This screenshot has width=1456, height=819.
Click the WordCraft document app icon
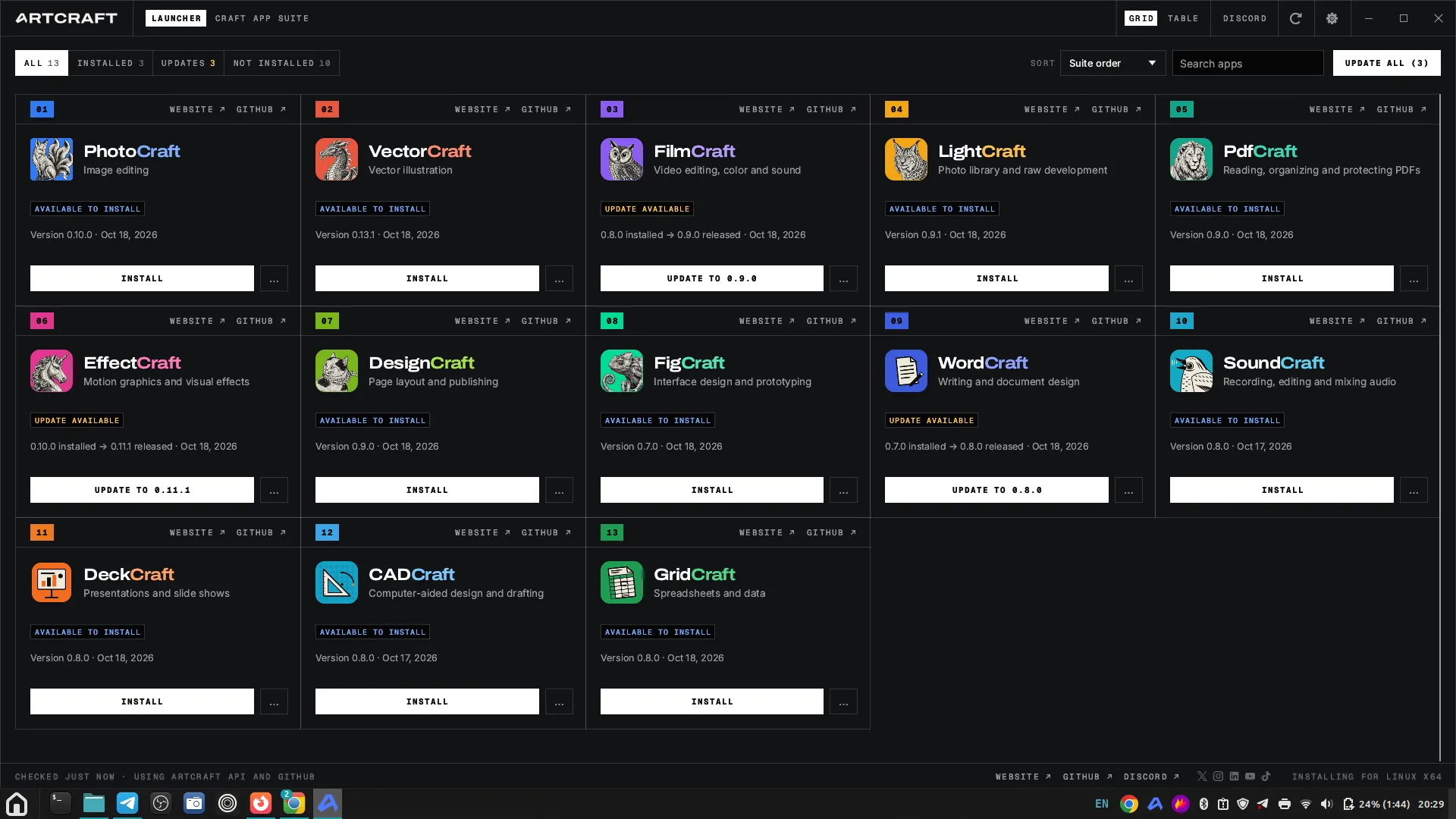[x=906, y=371]
